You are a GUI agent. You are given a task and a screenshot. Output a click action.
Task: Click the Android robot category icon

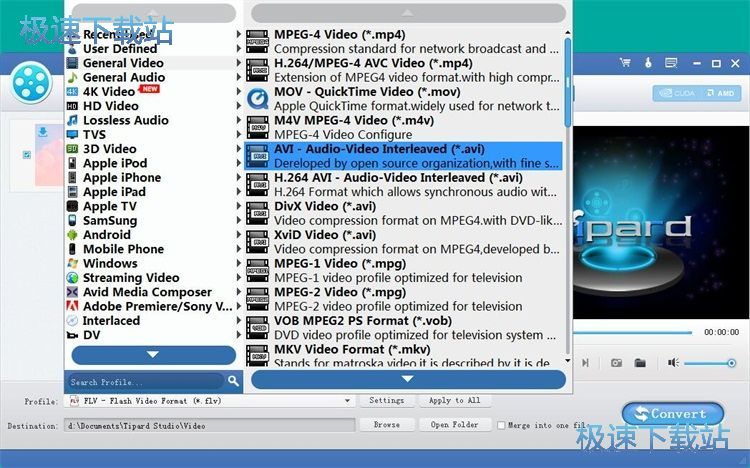(x=72, y=234)
